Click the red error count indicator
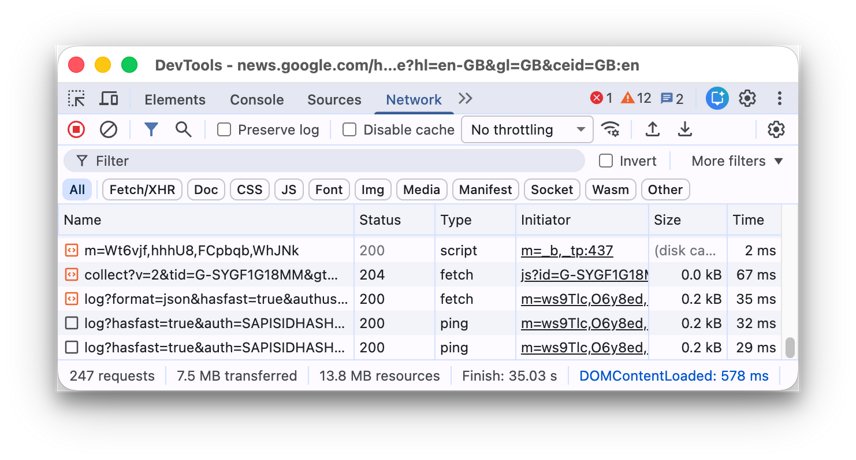 click(601, 98)
